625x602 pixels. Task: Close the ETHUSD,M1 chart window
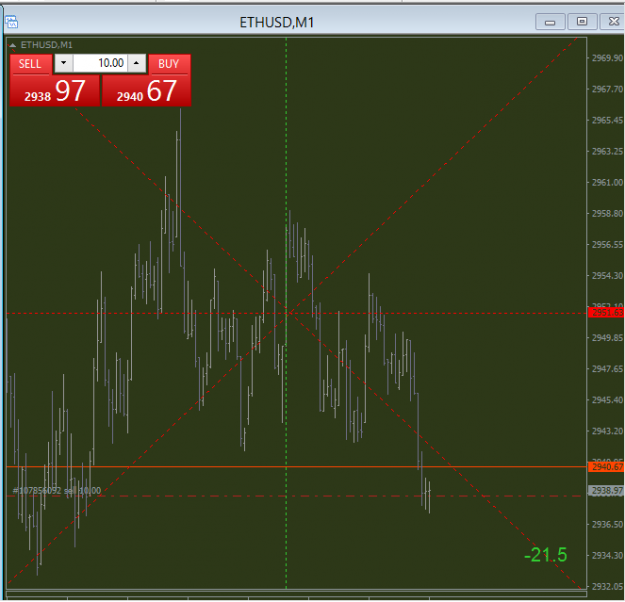pos(613,22)
